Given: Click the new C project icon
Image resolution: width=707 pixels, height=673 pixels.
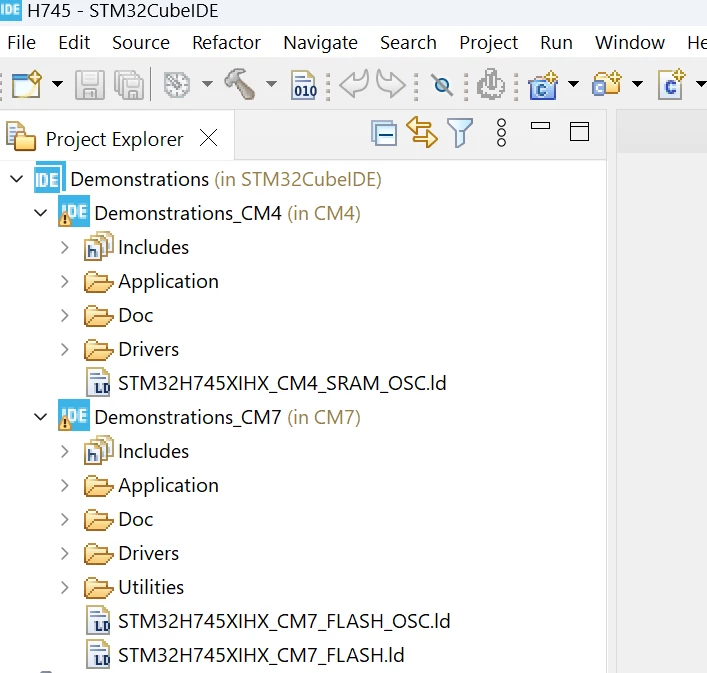Looking at the screenshot, I should coord(543,84).
